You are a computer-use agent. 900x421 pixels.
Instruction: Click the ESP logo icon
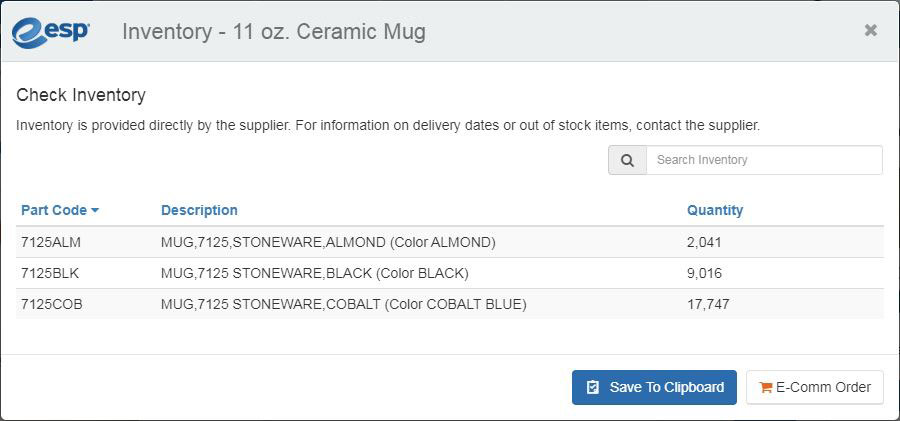(50, 32)
